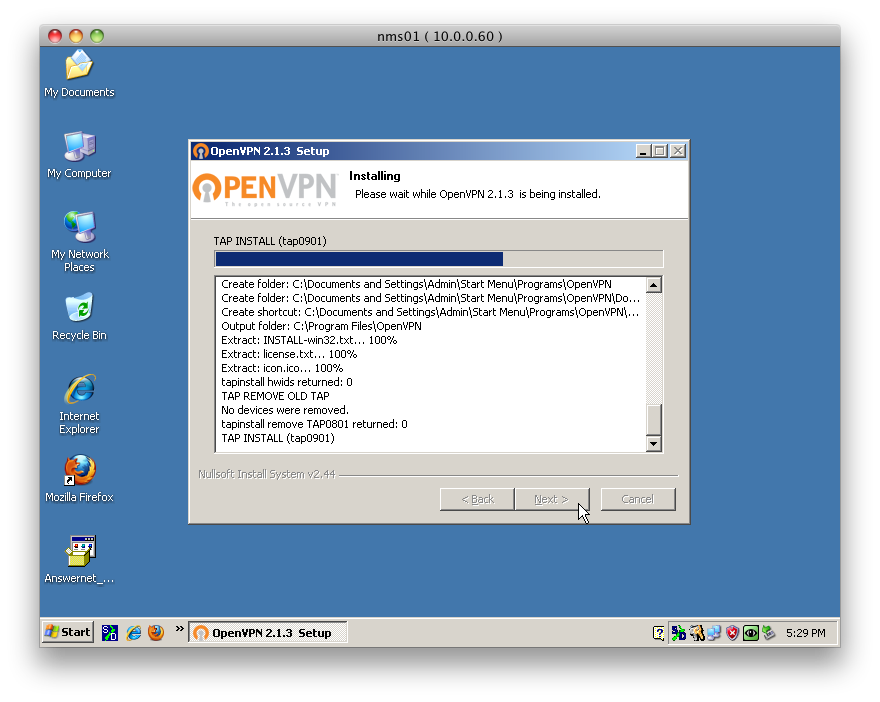
Task: Click the network computers tray icon
Action: [x=714, y=634]
